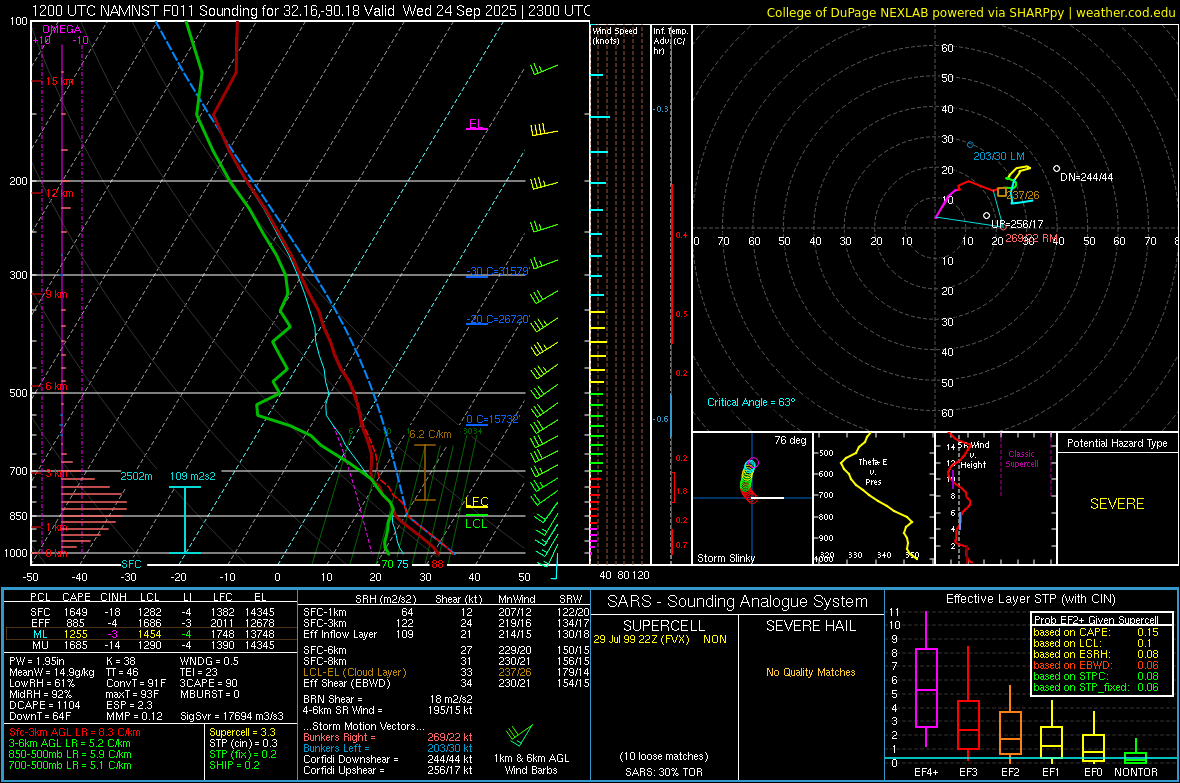The width and height of the screenshot is (1180, 783).
Task: Click 'Bunkers Left = 203/30 kt'
Action: pyautogui.click(x=388, y=748)
